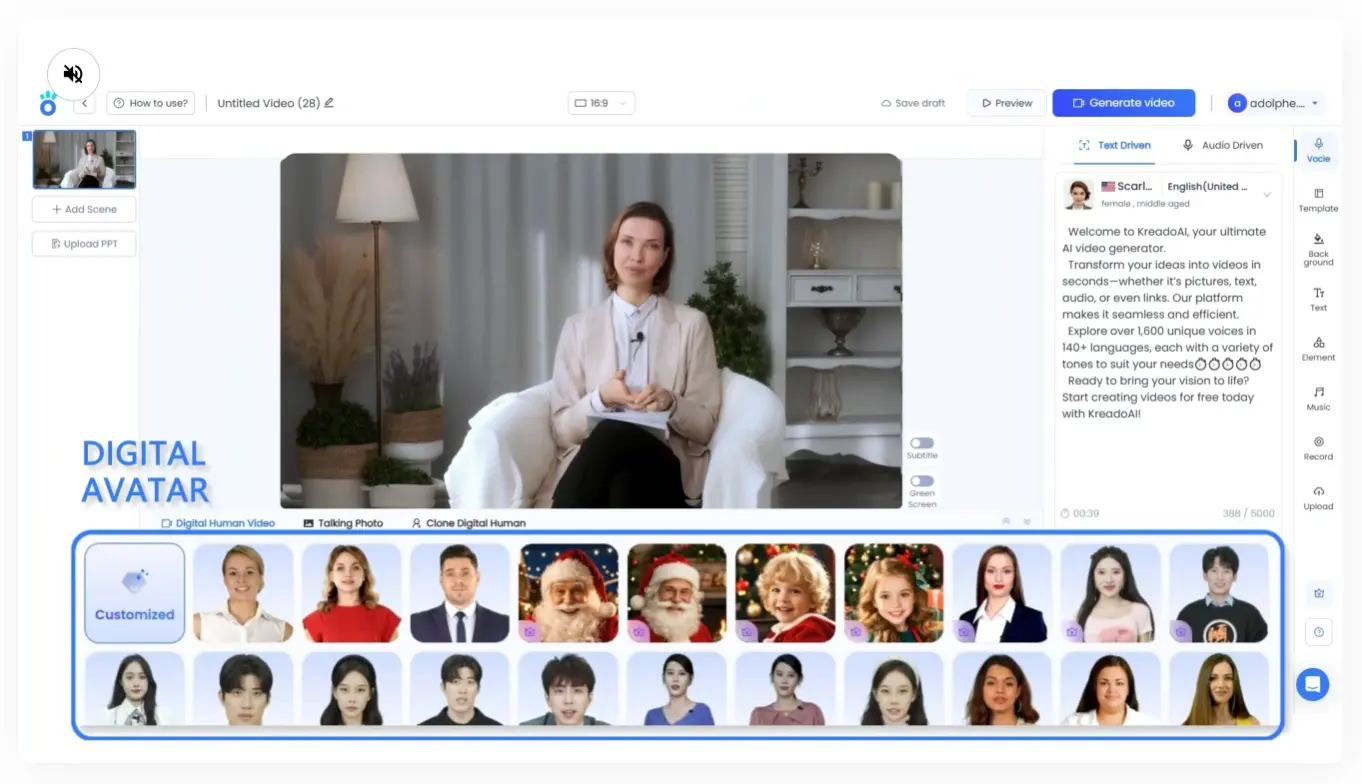Click the Generate video button
1362x784 pixels.
[x=1124, y=103]
